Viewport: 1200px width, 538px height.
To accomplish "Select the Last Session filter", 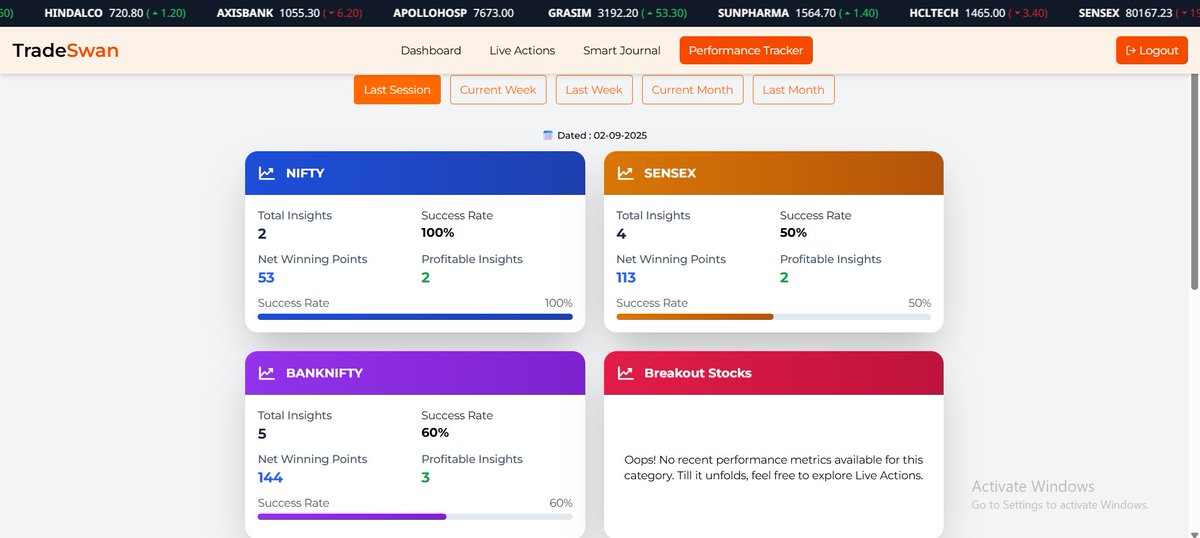I will point(397,89).
